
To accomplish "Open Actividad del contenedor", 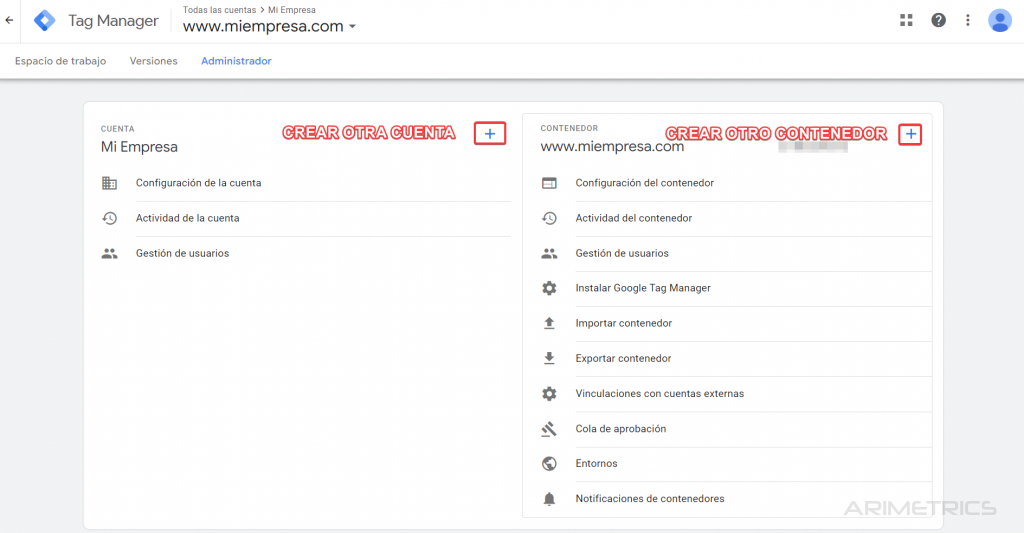I will [x=633, y=218].
